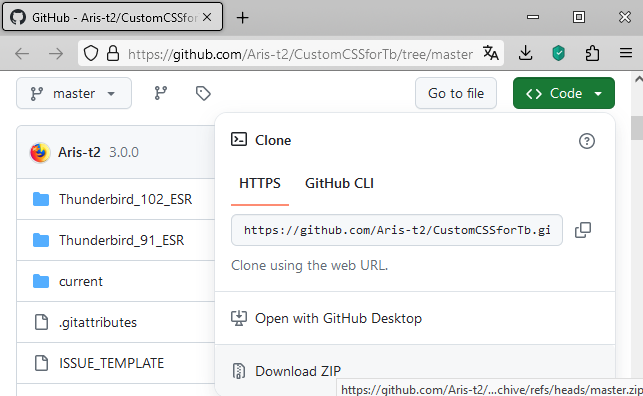Click the clone URL text field
Screen dimensions: 643x396
coord(397,230)
